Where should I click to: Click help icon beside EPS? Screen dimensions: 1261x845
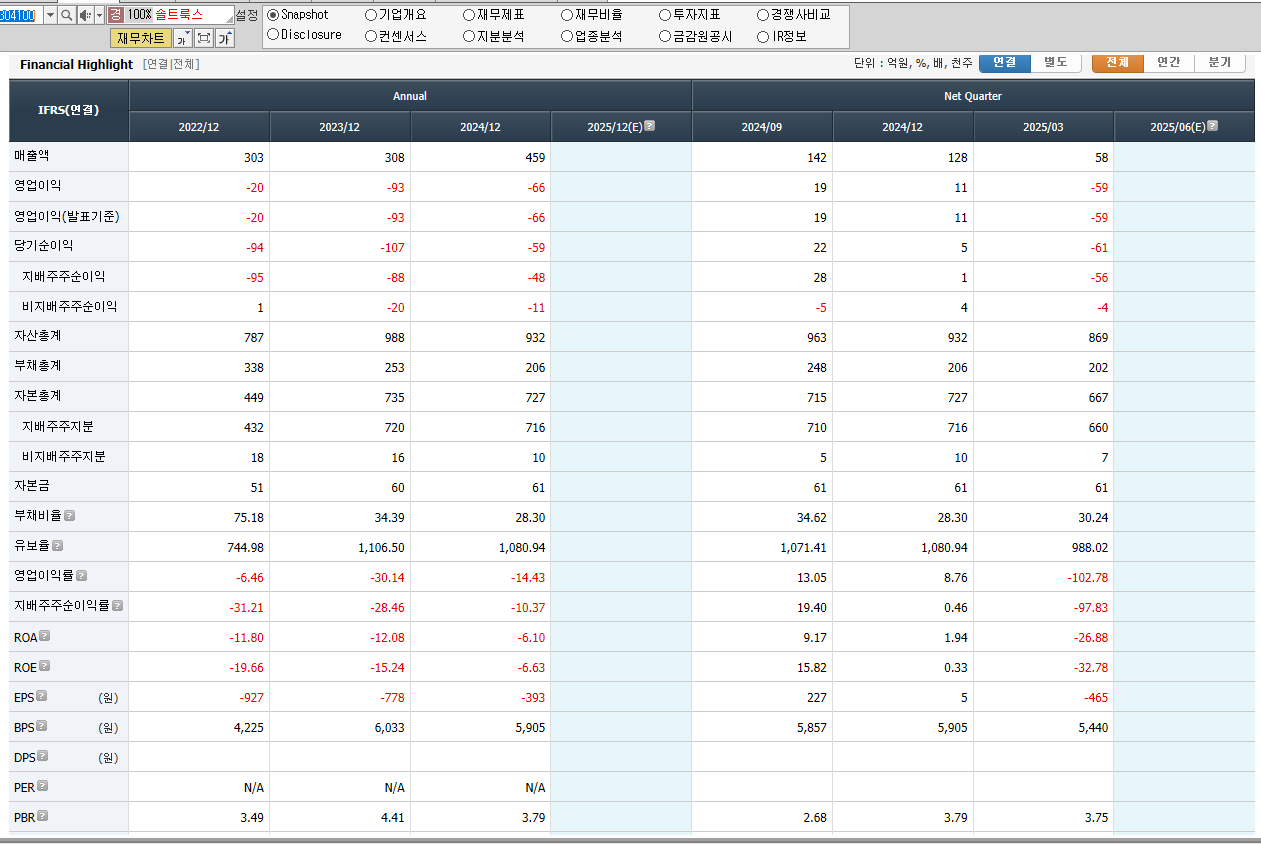(42, 696)
